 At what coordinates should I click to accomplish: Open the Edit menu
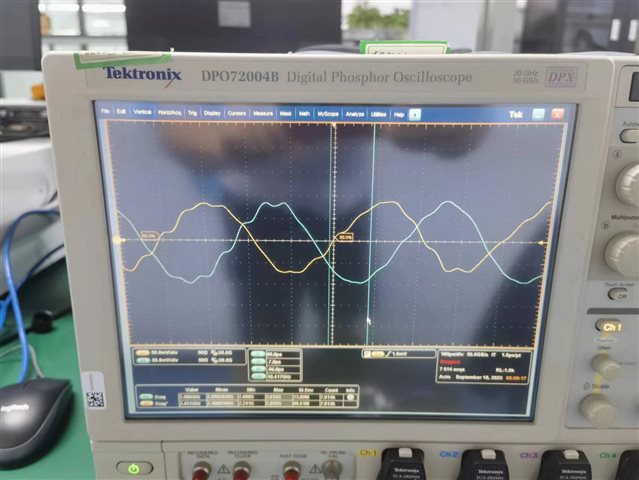[x=121, y=111]
